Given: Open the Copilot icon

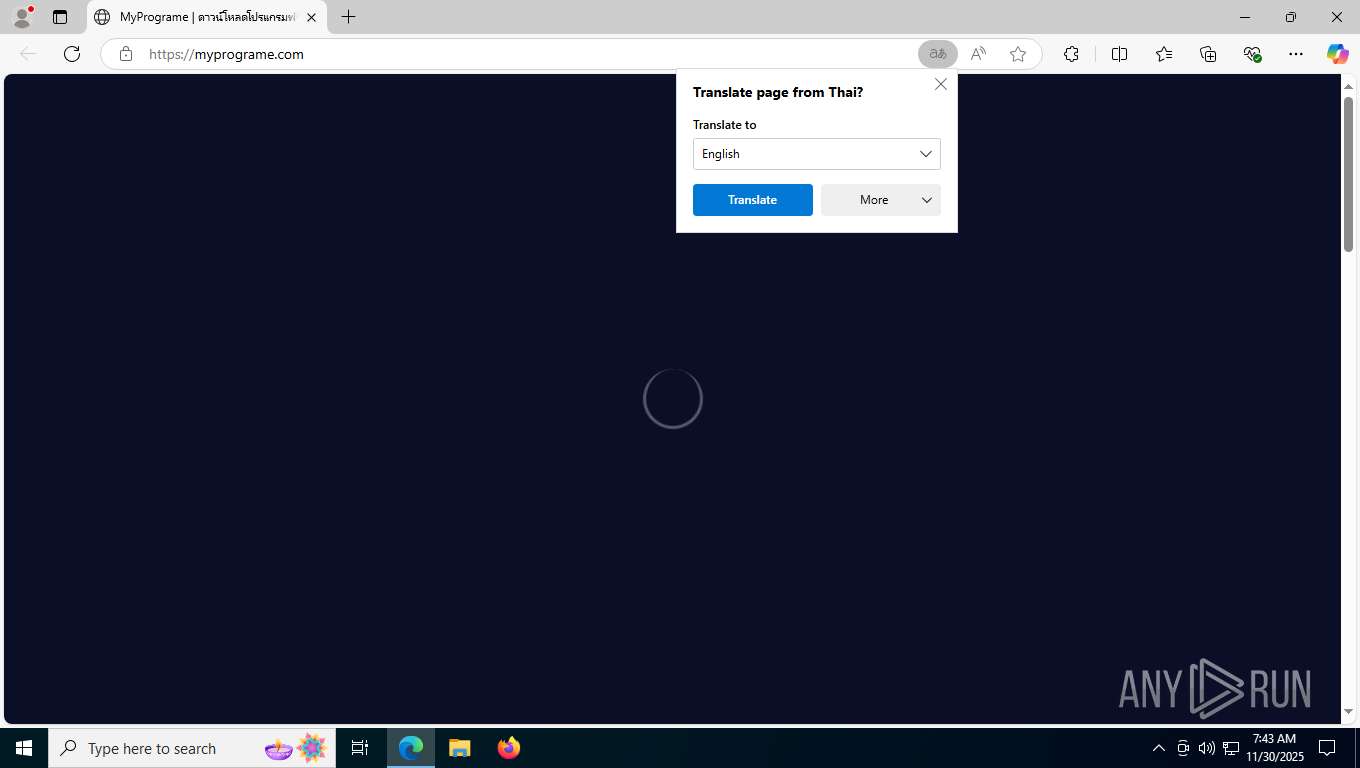Looking at the screenshot, I should pyautogui.click(x=1337, y=54).
